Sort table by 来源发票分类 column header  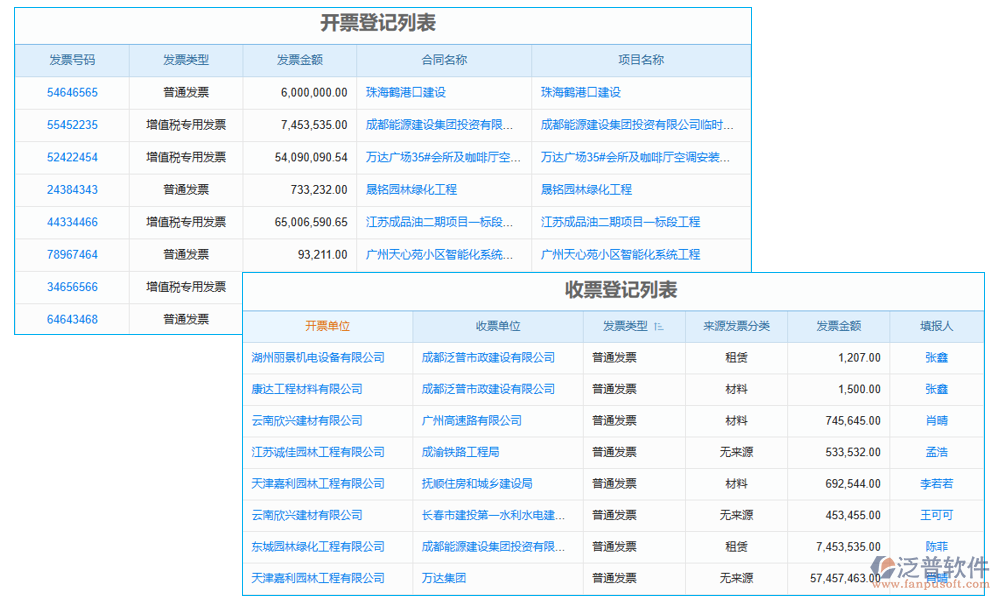coord(737,327)
